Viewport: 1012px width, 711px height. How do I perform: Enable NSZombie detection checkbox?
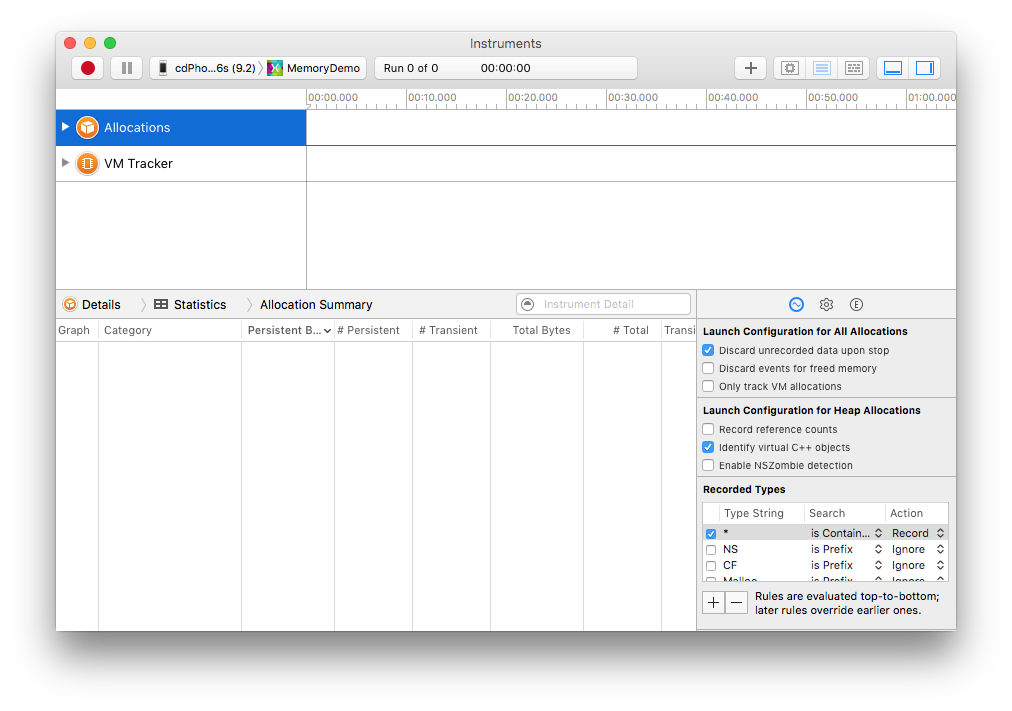(x=708, y=466)
